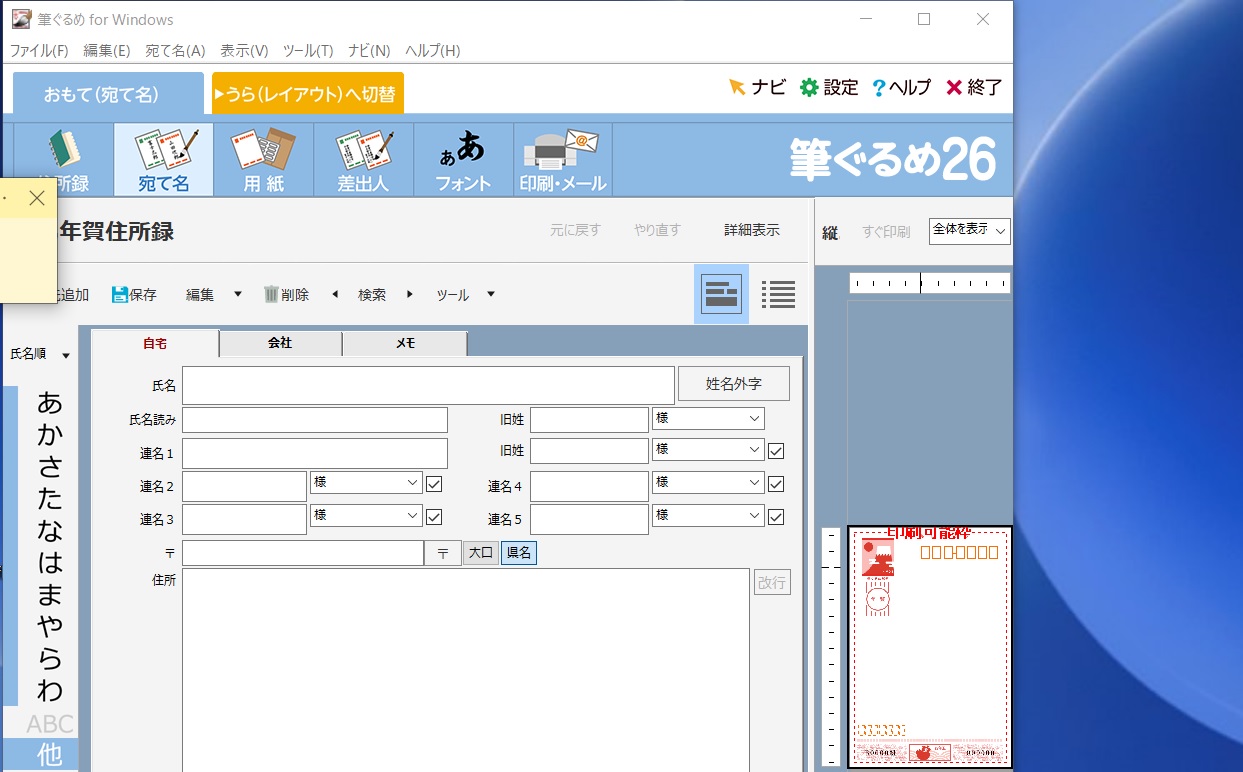Switch to うら(レイアウト)へ切替 tab
Screen dimensions: 1243x772
(308, 93)
